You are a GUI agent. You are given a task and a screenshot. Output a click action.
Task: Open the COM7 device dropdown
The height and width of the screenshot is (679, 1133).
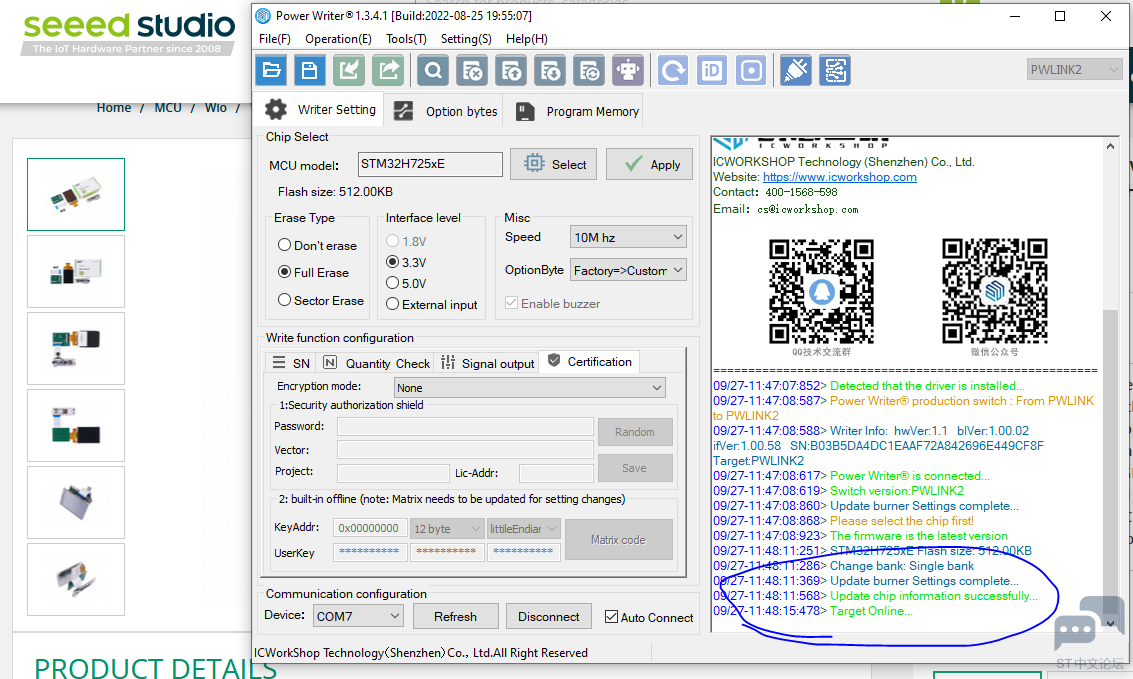tap(358, 616)
